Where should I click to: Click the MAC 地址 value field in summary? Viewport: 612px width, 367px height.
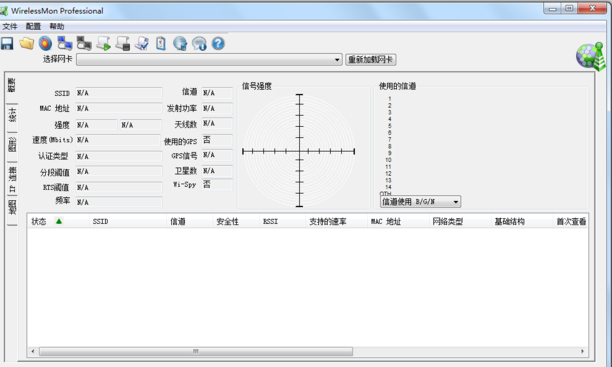point(119,108)
